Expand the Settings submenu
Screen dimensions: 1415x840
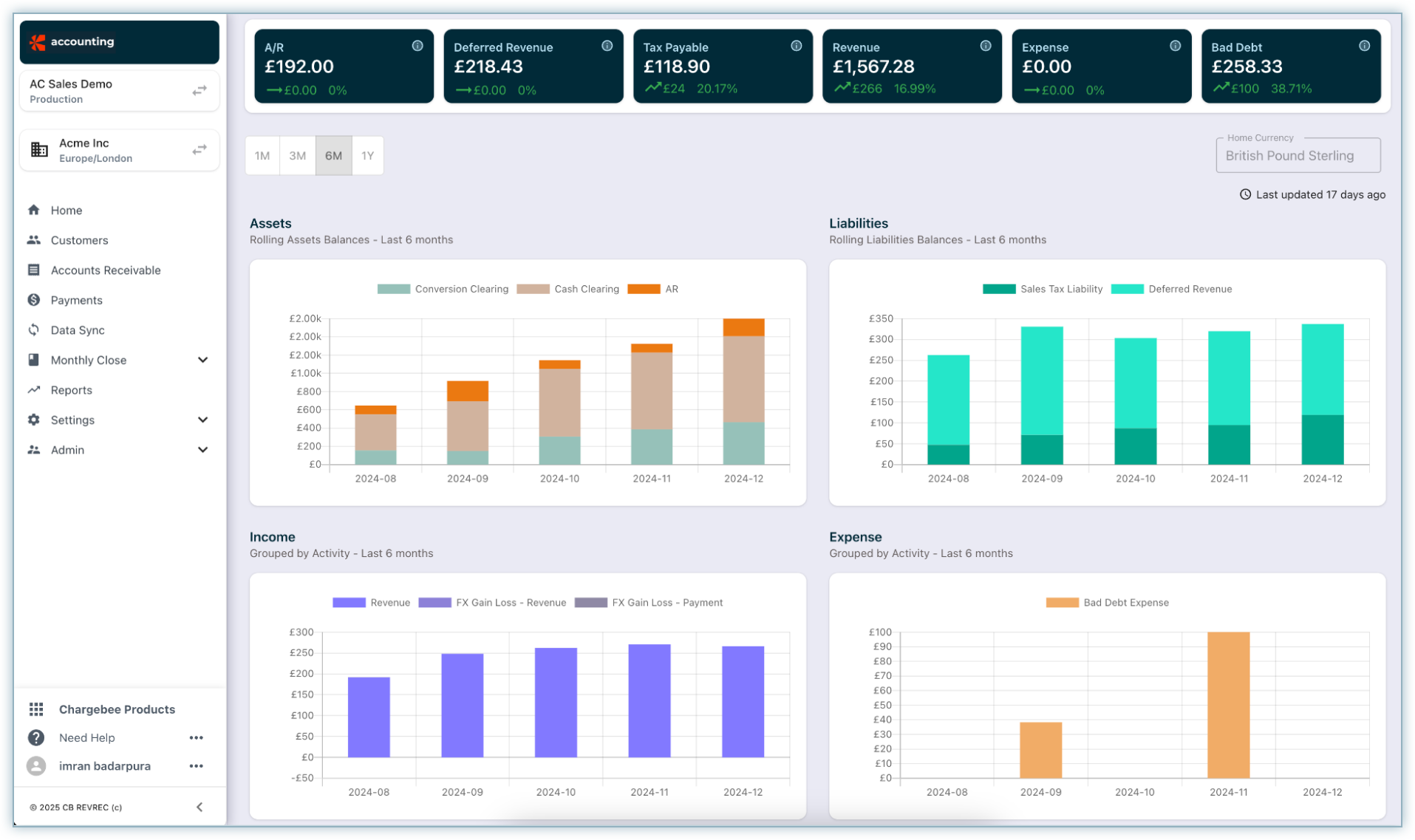202,420
